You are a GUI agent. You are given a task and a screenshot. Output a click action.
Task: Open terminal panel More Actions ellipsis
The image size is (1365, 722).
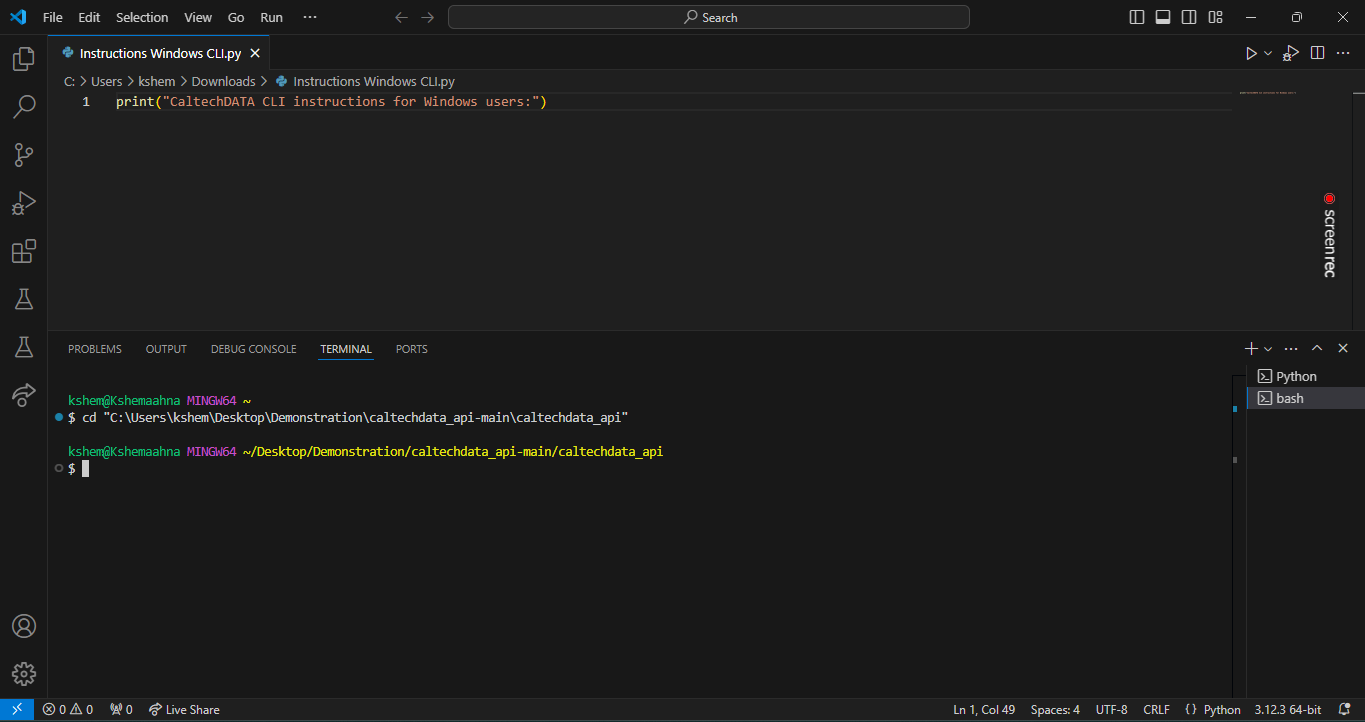(1291, 348)
